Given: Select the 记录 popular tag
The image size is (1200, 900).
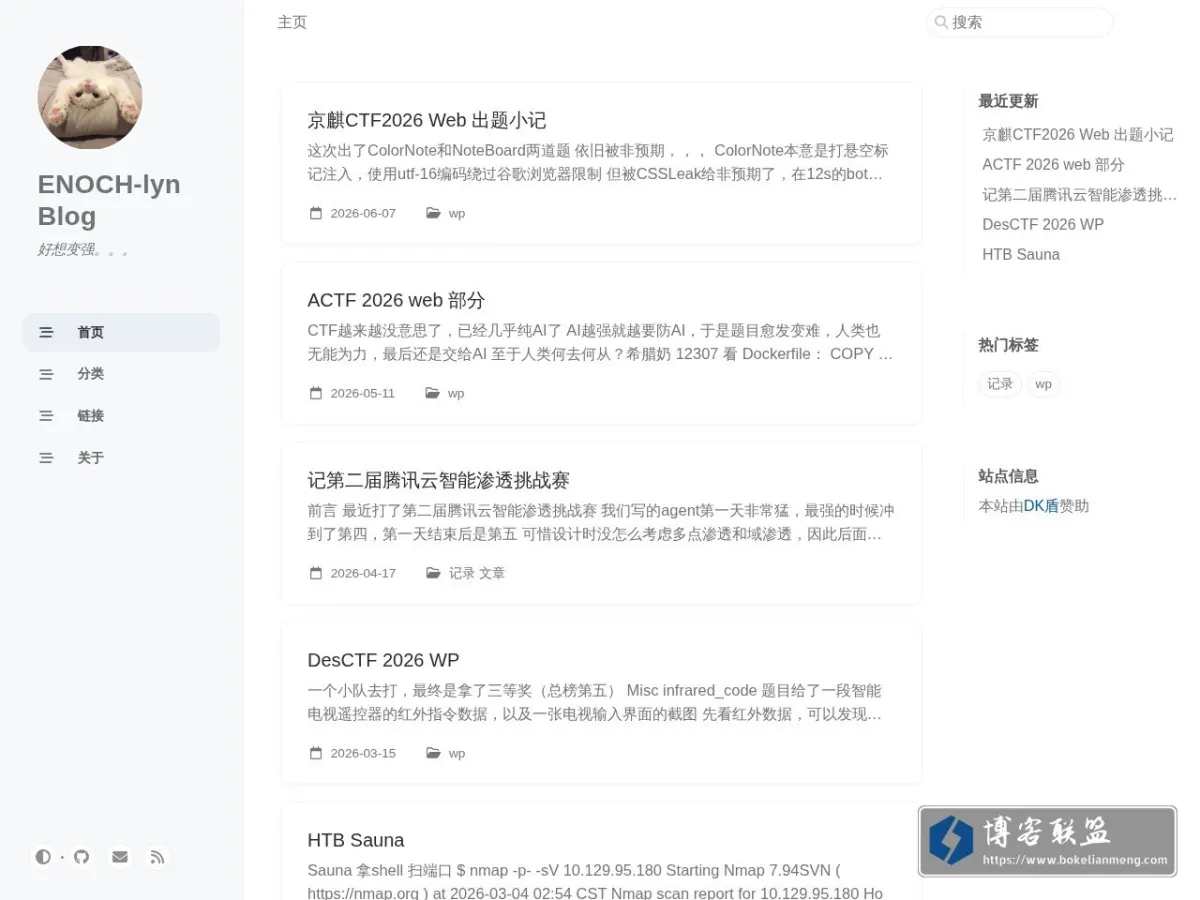Looking at the screenshot, I should point(1000,384).
